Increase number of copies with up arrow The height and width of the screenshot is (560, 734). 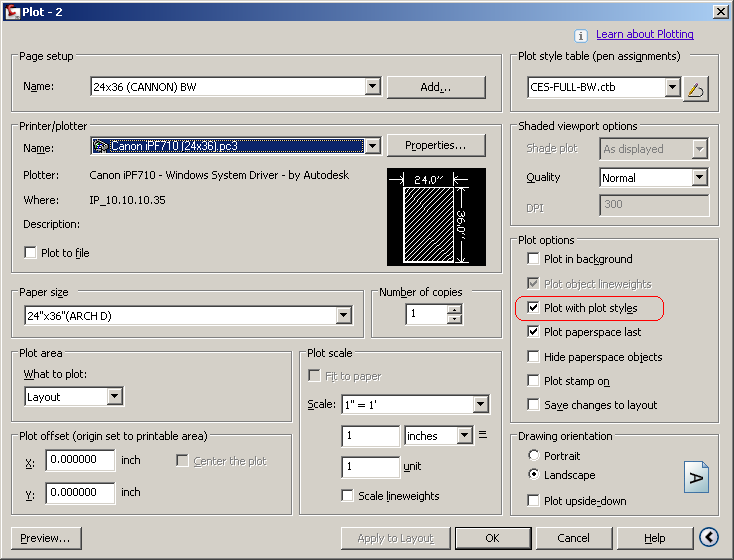pyautogui.click(x=454, y=309)
